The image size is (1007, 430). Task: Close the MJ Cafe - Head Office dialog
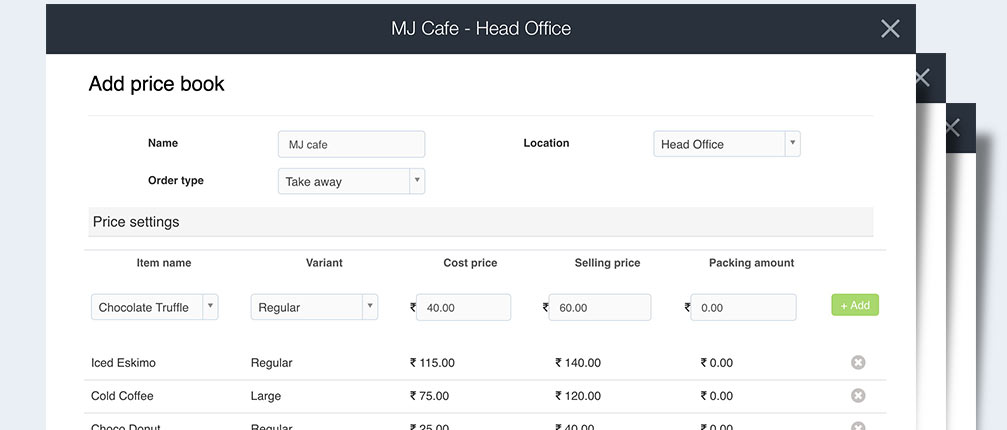point(890,29)
